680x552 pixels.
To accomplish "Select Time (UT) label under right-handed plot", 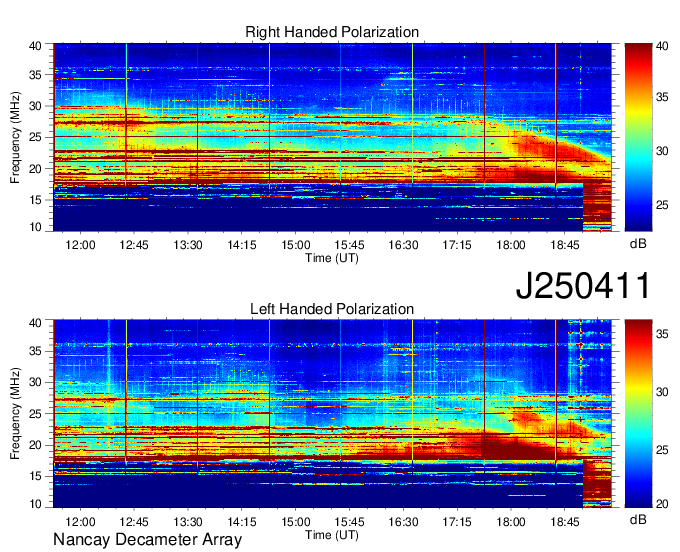I will [x=332, y=258].
